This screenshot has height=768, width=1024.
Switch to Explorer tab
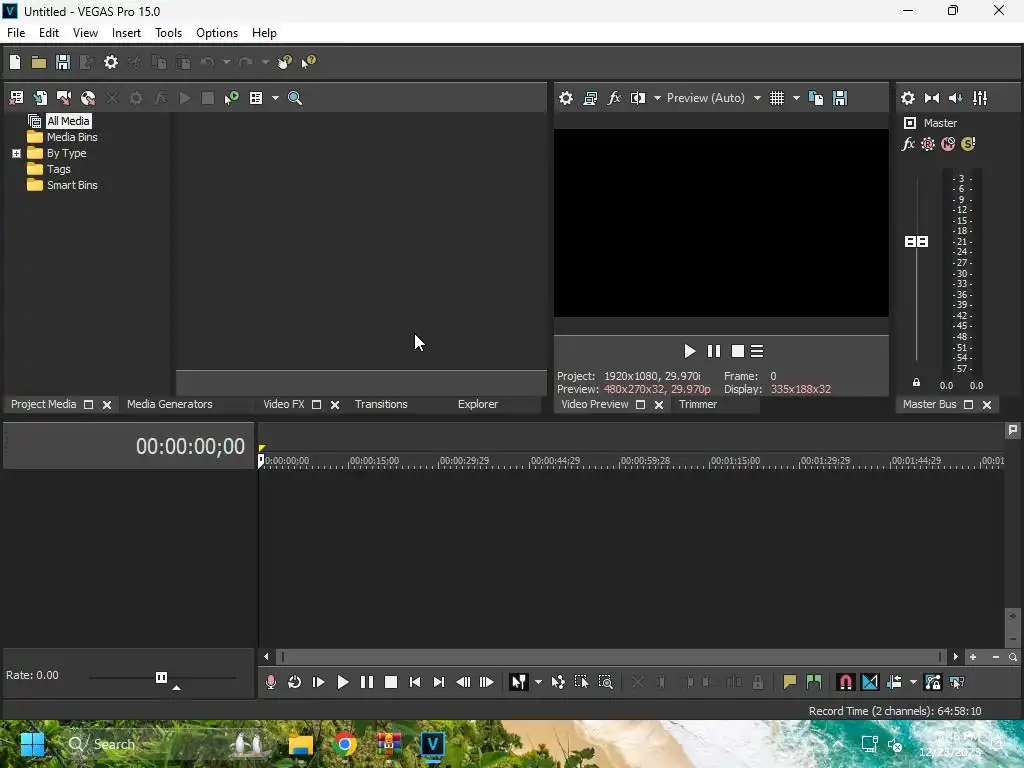coord(478,404)
